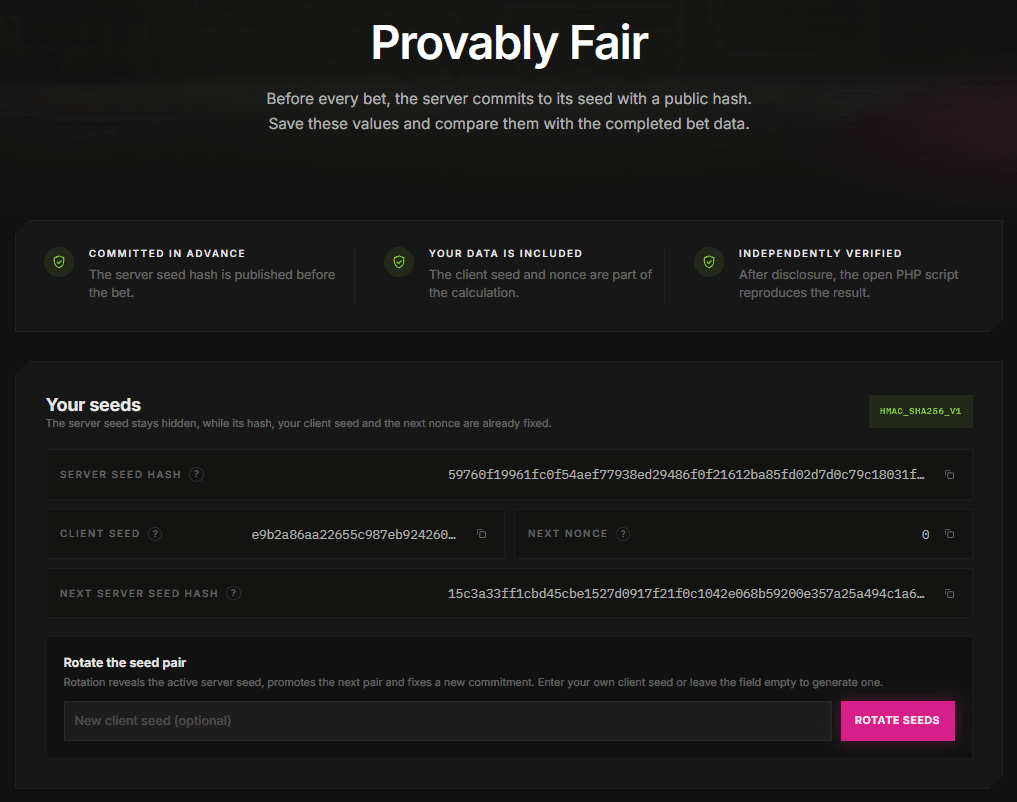
Task: Click the Committed in Advance shield icon
Action: 59,262
